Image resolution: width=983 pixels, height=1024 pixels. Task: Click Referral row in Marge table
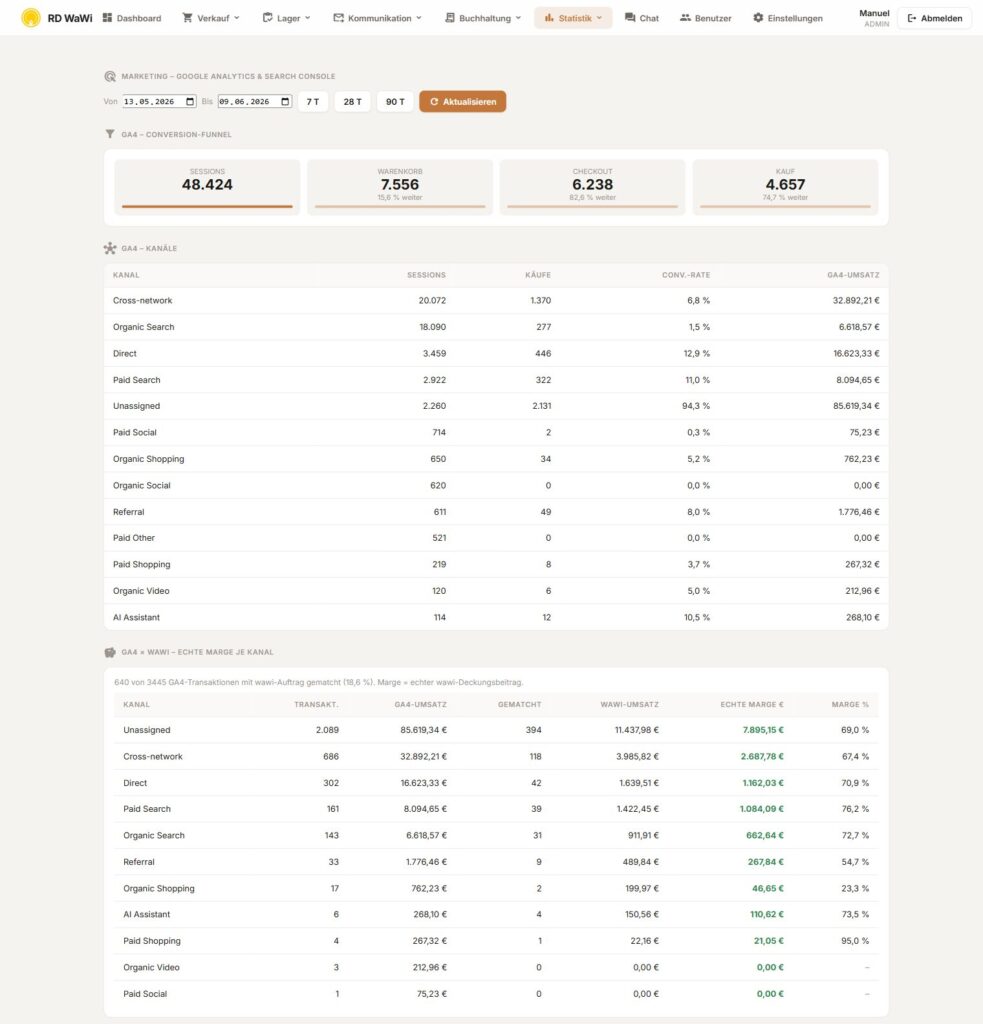coord(496,861)
